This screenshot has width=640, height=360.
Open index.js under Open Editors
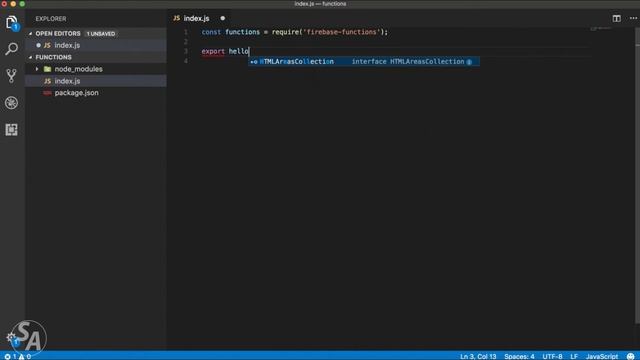[96, 45]
